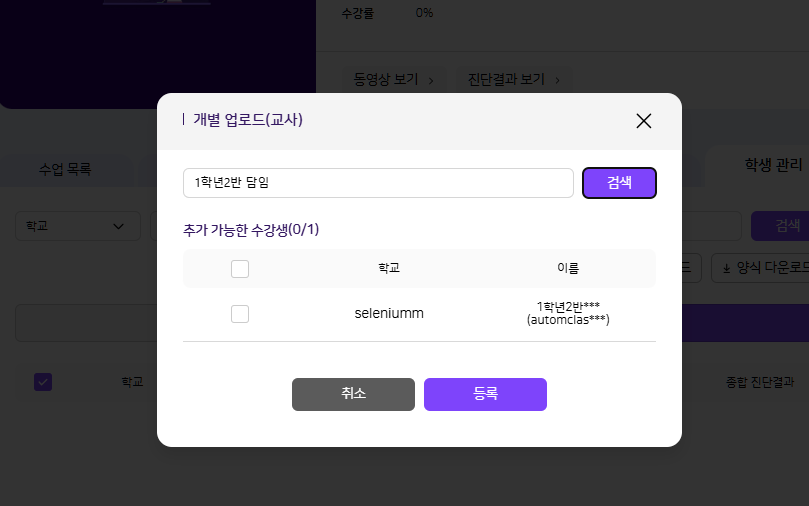Click the 양식 다운로드 download icon

coord(727,268)
